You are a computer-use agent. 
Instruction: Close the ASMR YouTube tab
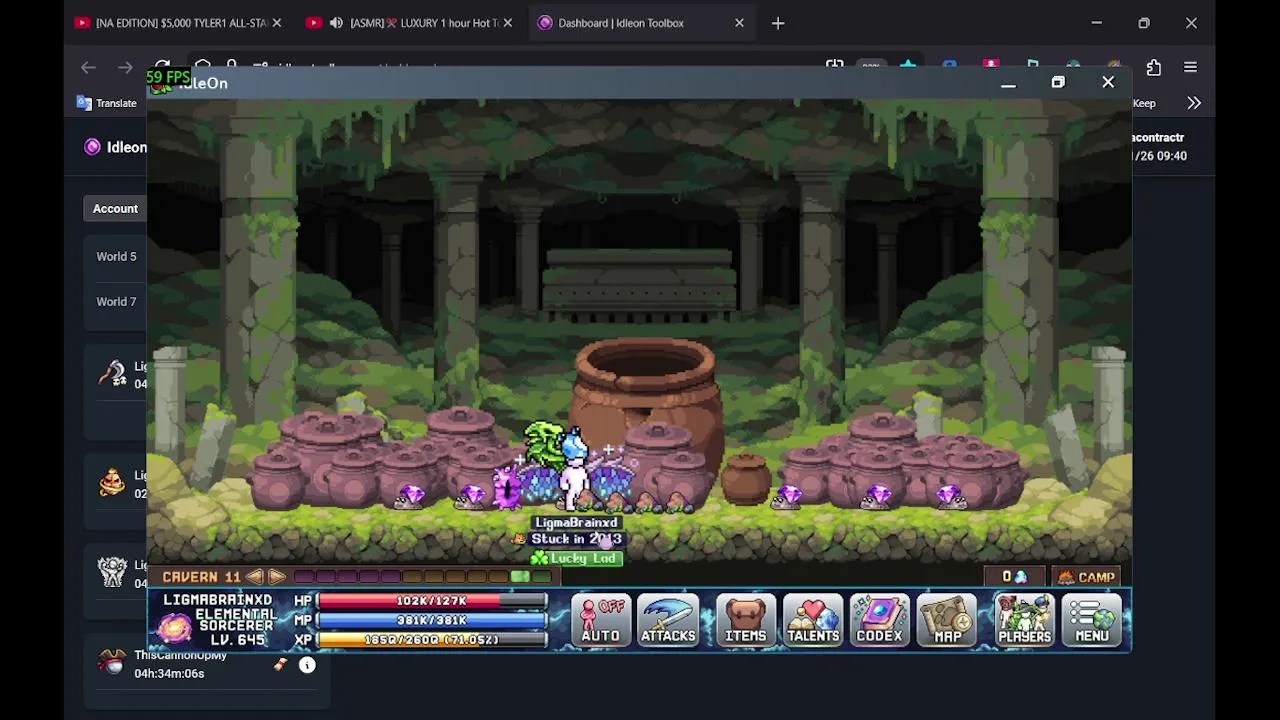coord(508,23)
